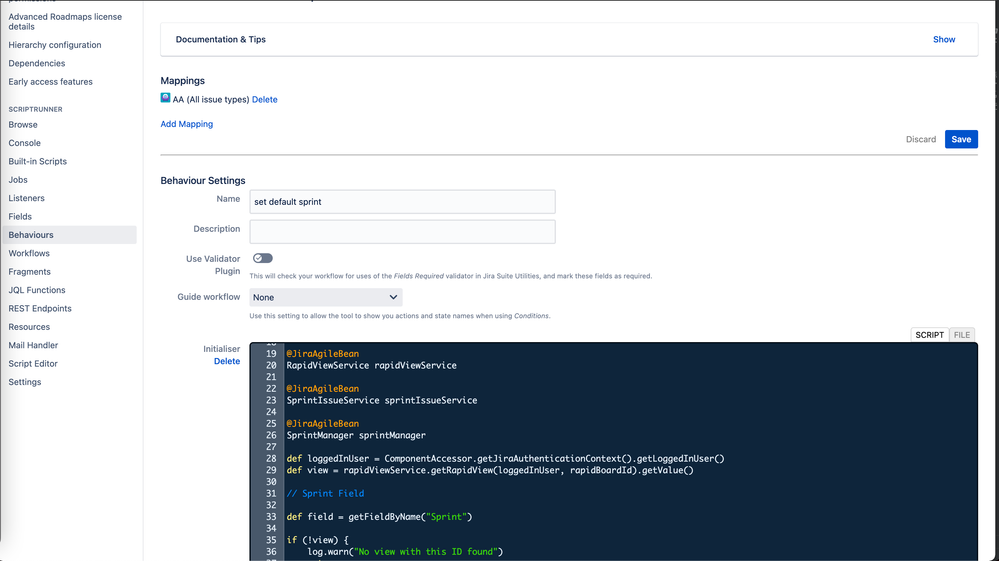Click the Discard button
Screen dimensions: 999x561
coord(921,139)
